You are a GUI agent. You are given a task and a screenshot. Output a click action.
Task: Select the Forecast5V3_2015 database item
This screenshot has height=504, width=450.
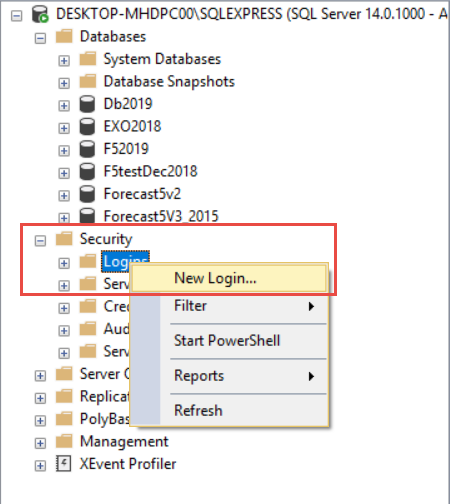point(161,216)
